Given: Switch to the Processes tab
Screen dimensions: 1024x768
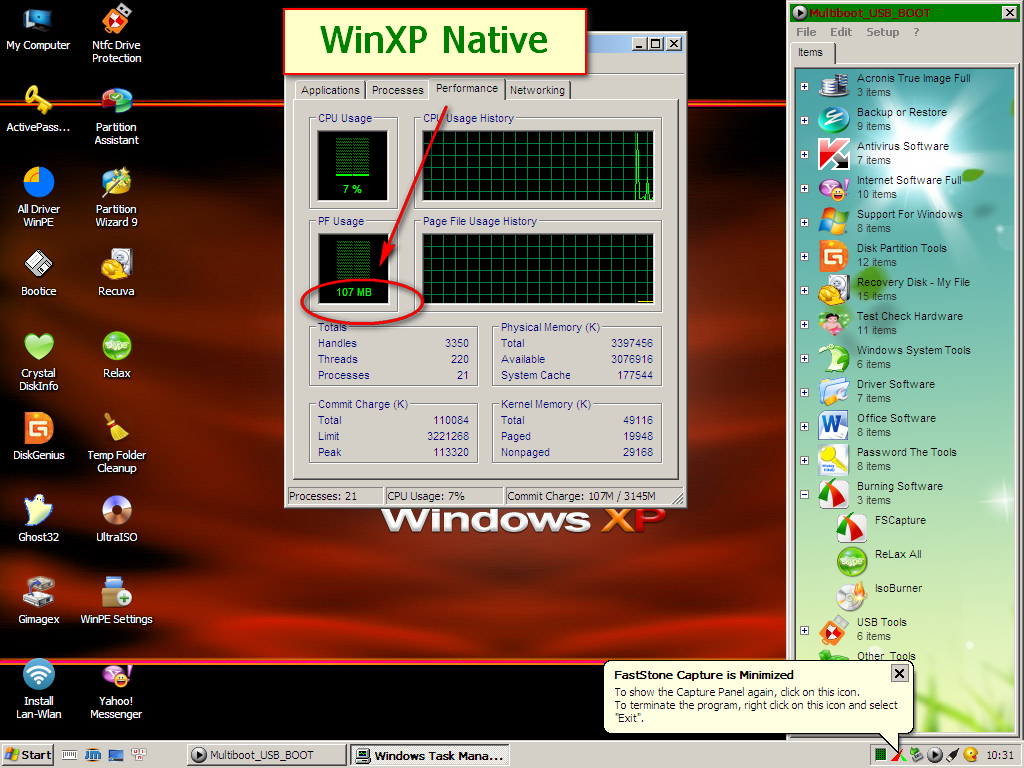Looking at the screenshot, I should [x=398, y=90].
